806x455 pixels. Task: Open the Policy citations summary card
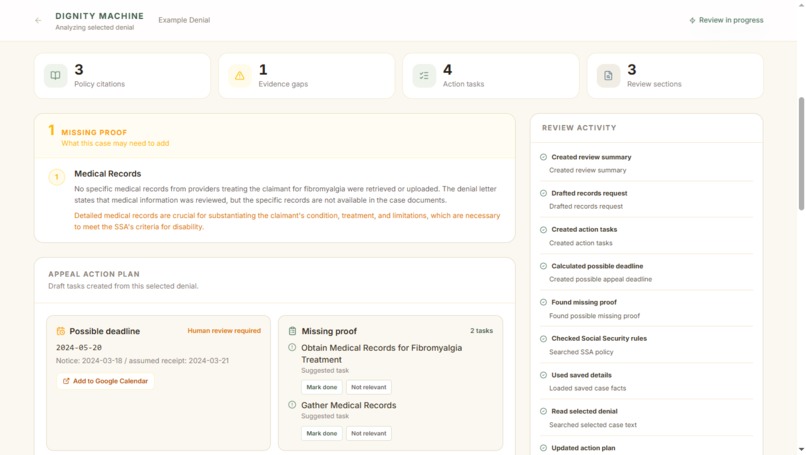[122, 76]
